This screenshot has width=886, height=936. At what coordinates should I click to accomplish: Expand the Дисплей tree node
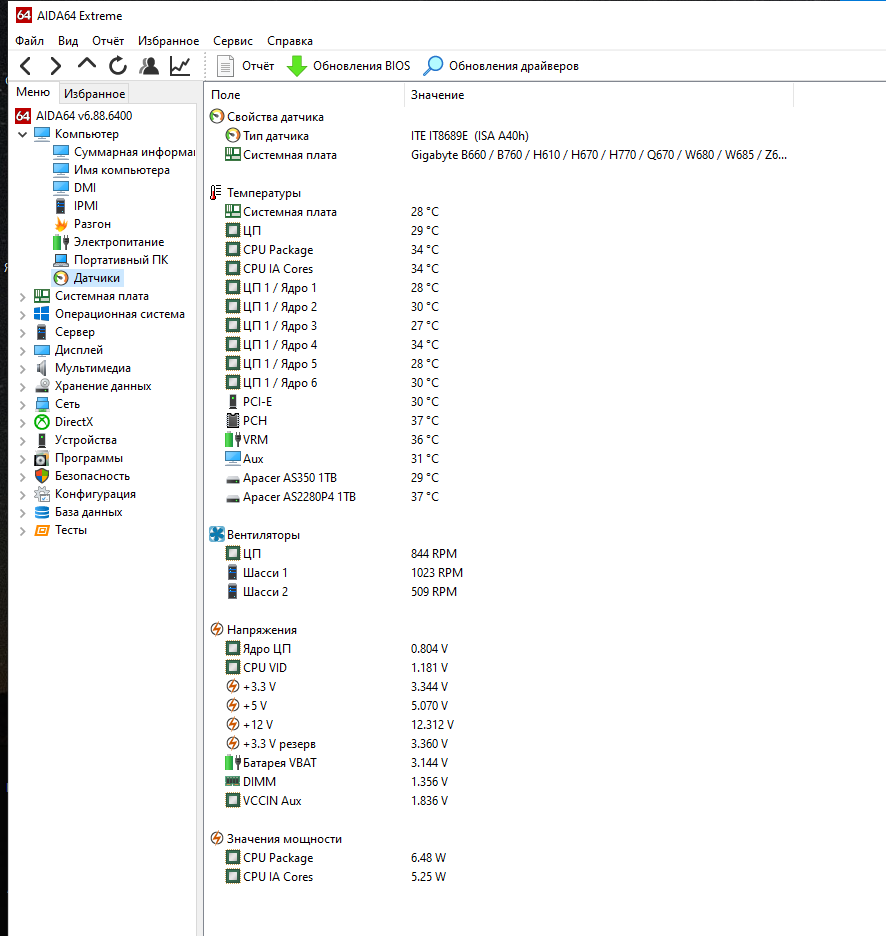(23, 350)
